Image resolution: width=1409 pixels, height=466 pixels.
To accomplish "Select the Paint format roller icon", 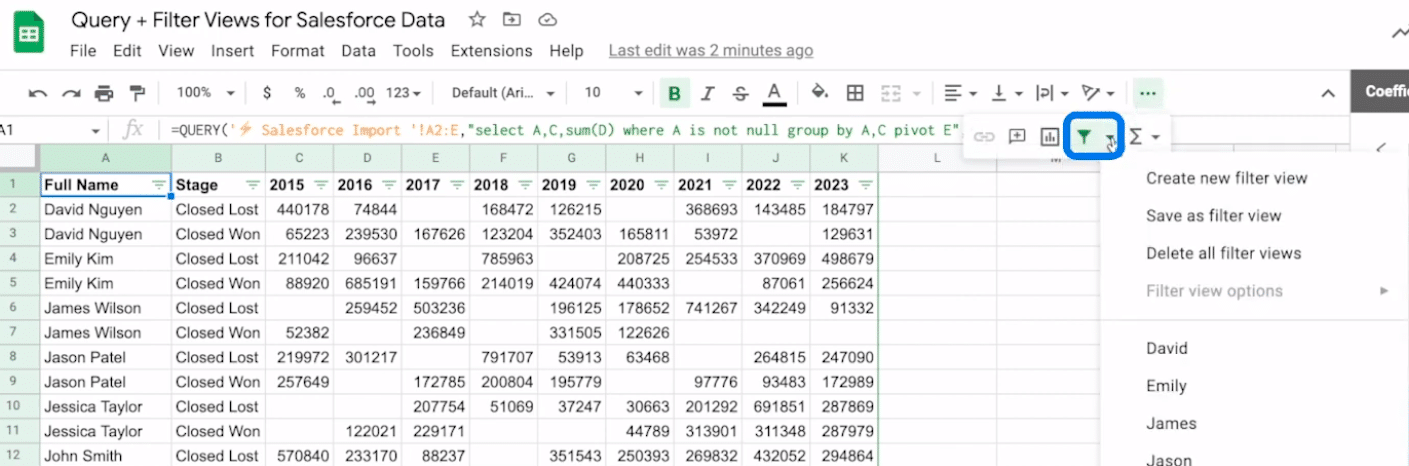I will point(137,93).
